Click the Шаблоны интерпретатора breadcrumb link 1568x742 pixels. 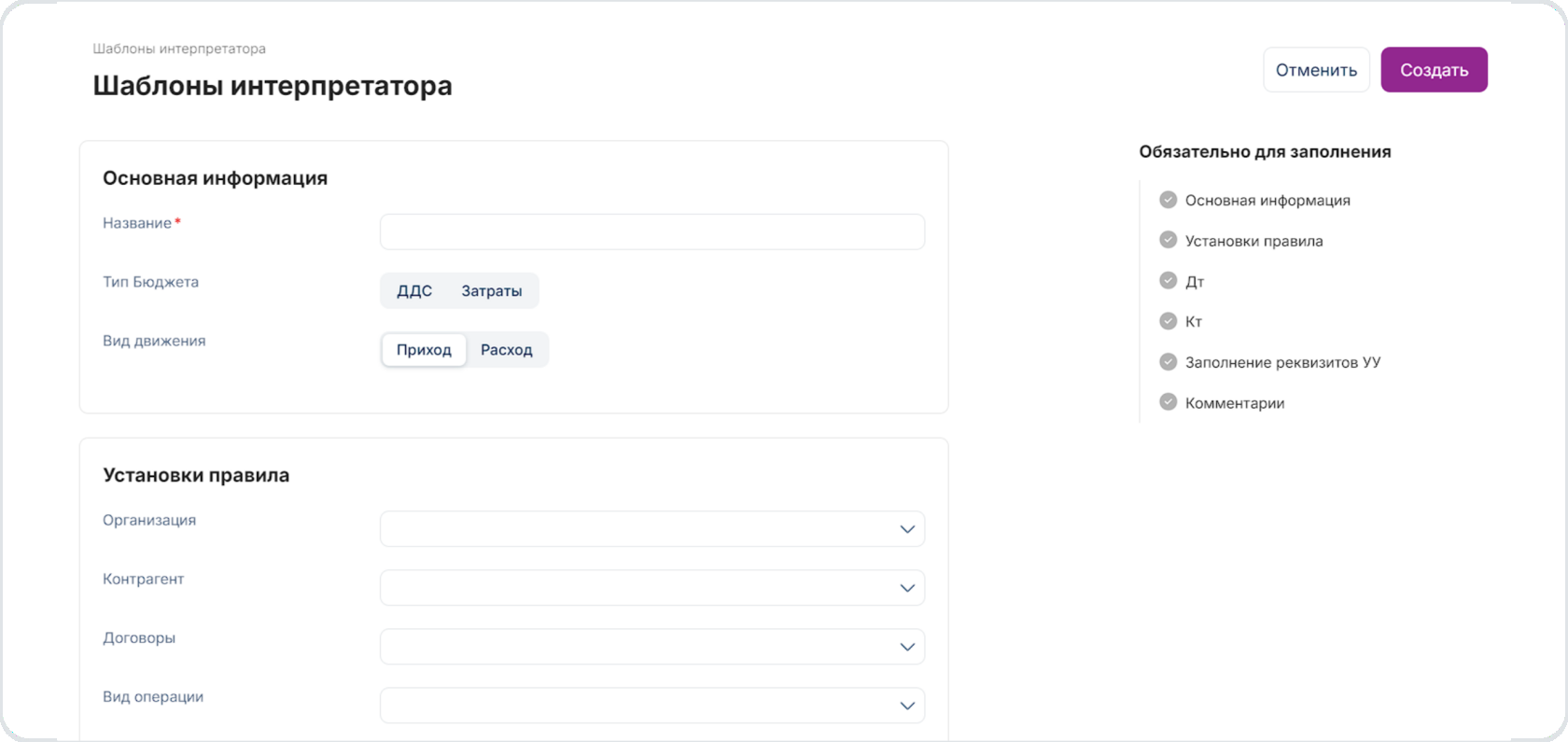(179, 49)
